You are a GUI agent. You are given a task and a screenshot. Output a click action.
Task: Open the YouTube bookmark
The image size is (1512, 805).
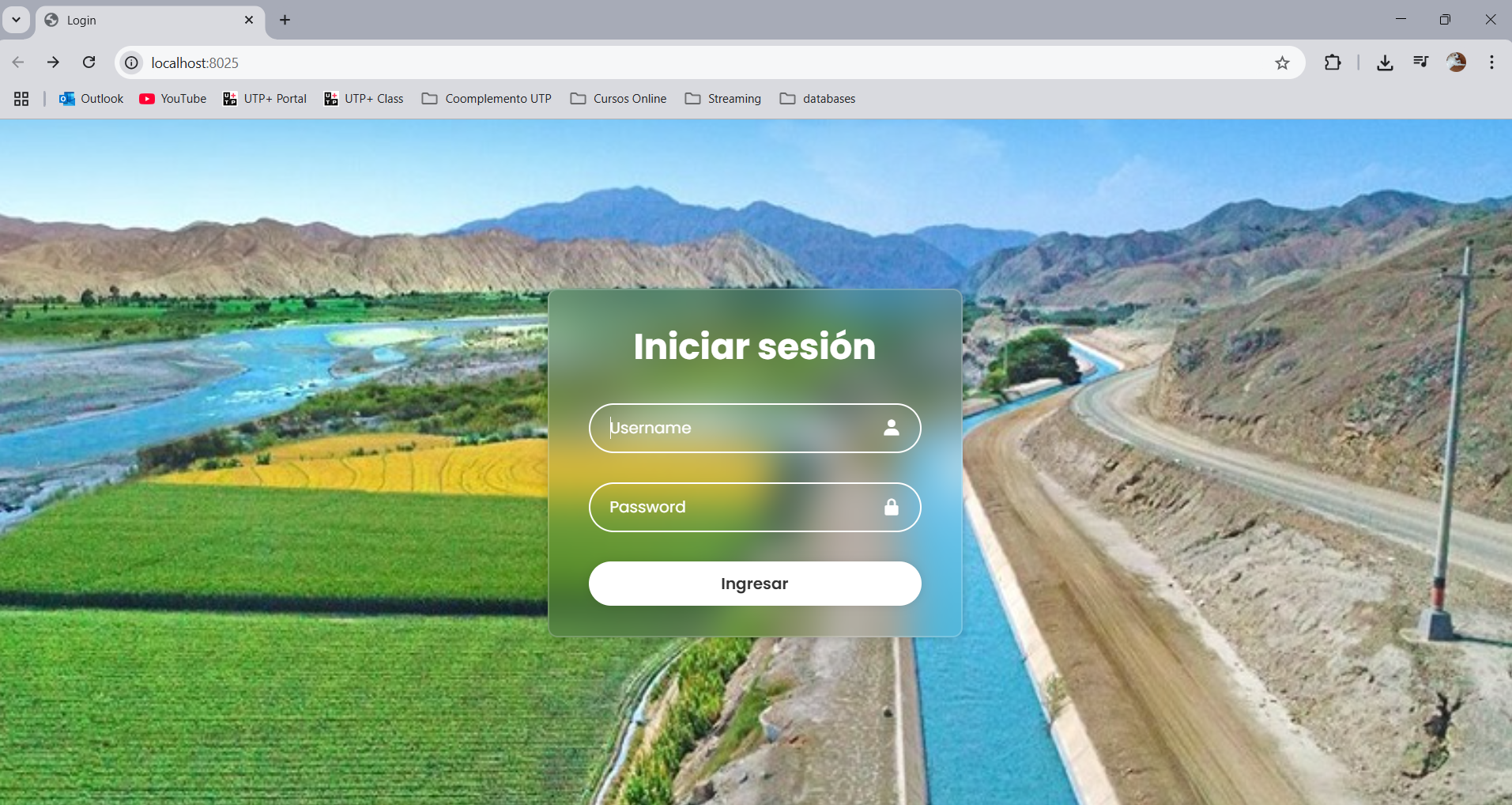click(x=173, y=99)
